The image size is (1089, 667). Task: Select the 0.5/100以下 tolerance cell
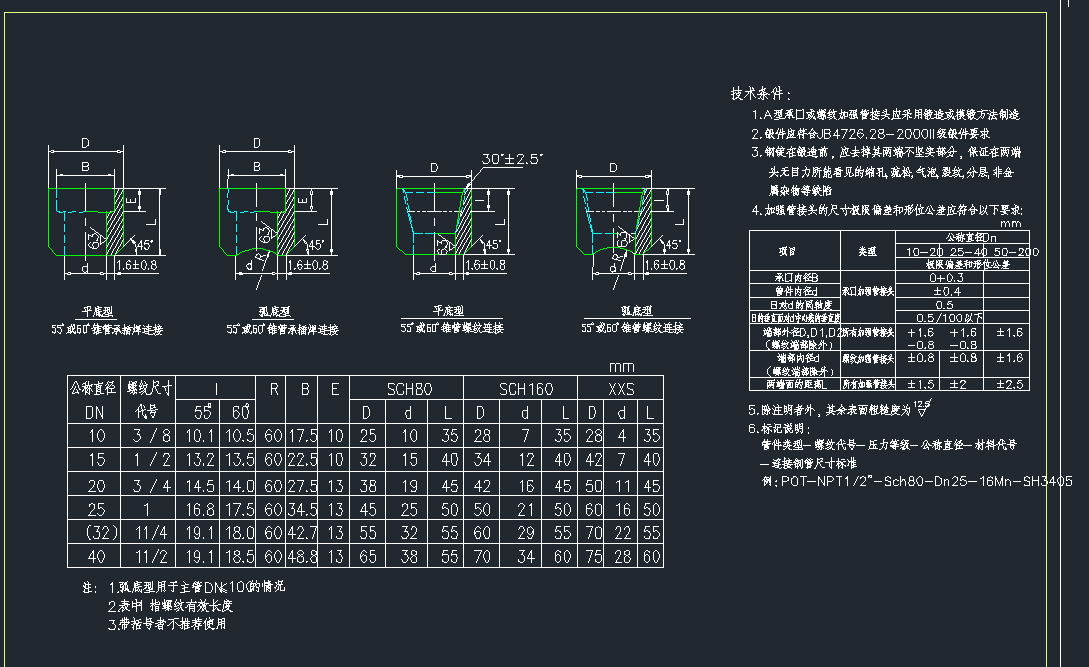click(x=941, y=317)
